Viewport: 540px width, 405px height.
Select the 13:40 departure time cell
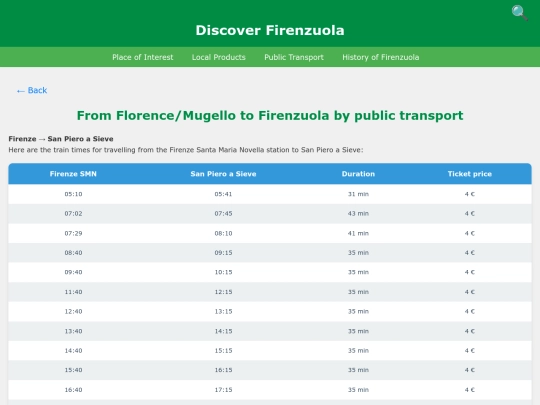click(73, 331)
